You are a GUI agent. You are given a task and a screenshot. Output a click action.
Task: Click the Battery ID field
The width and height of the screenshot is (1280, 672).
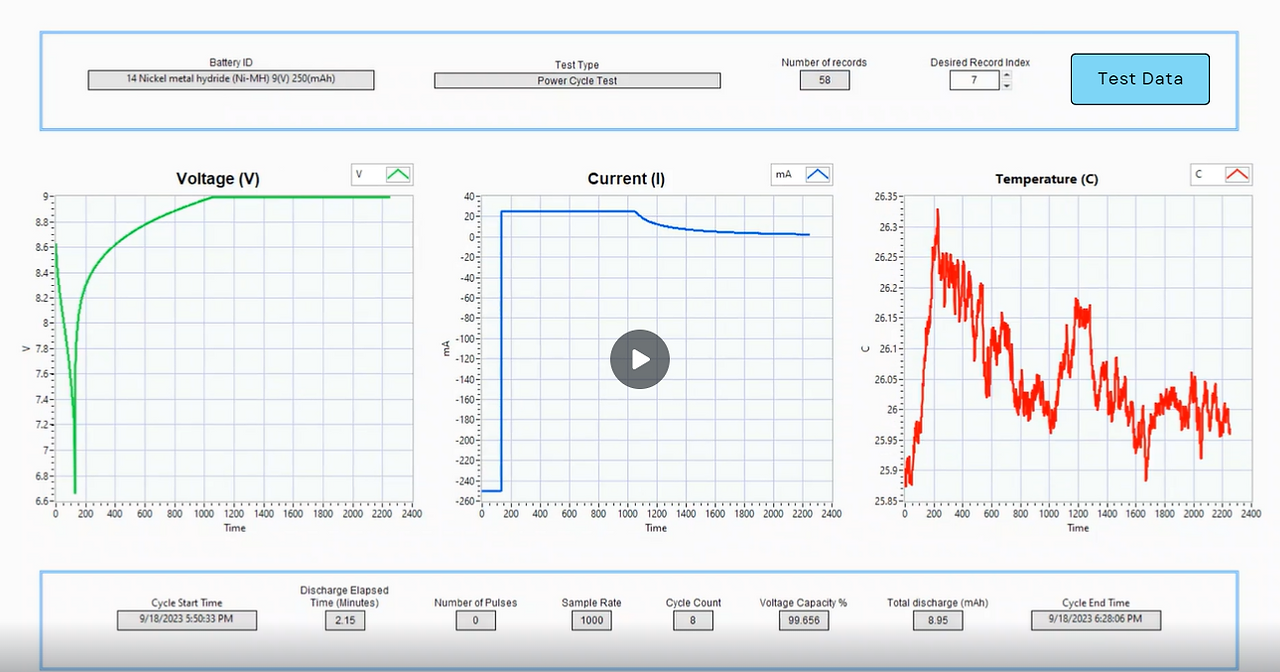231,79
